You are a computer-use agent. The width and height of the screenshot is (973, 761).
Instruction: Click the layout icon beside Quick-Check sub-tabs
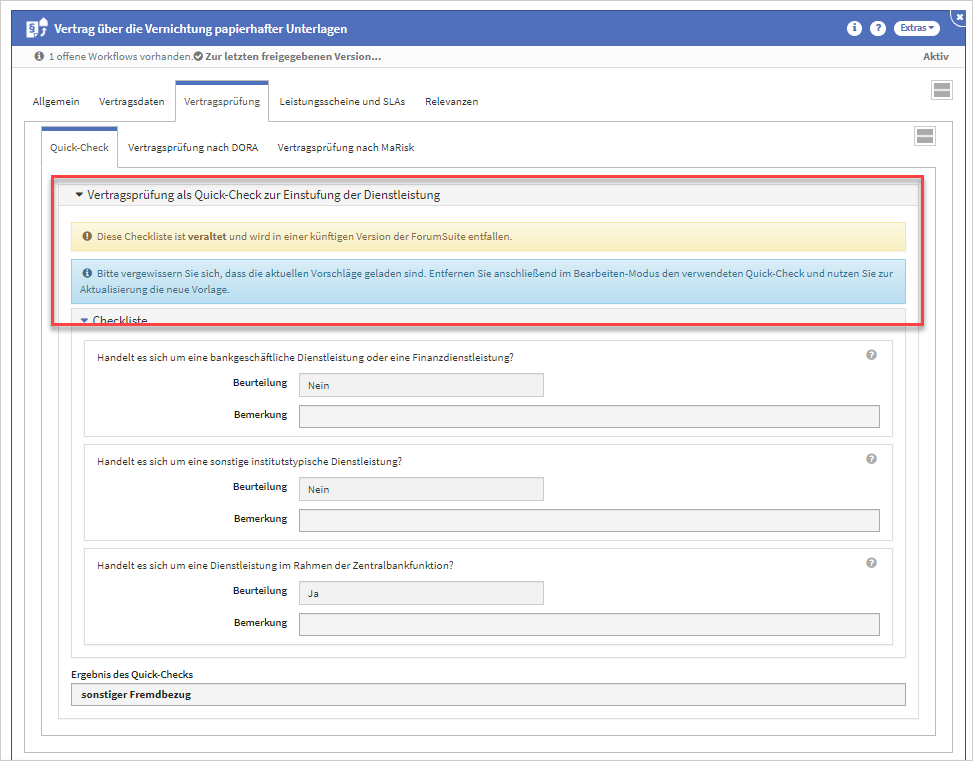pos(924,137)
